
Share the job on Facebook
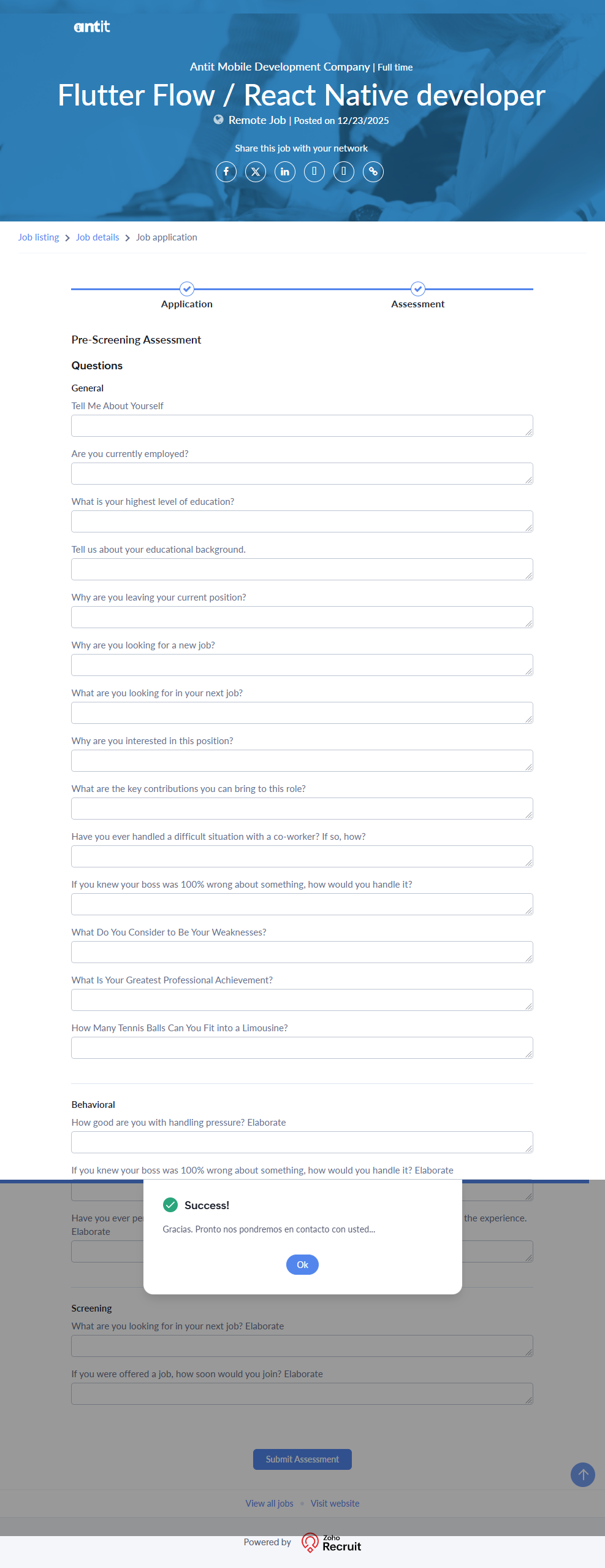pos(226,172)
